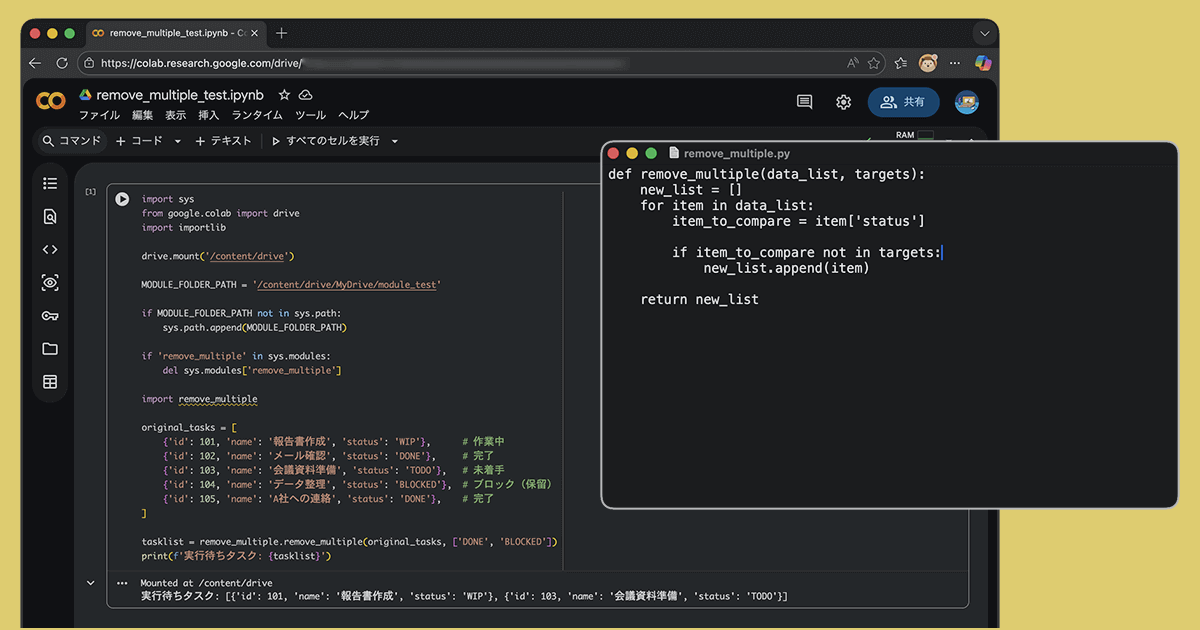Open the Secrets panel with the key icon

point(50,315)
